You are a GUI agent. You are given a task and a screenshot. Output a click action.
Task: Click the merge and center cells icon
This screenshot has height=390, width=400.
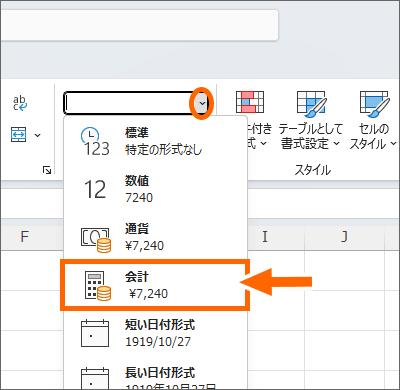(x=18, y=135)
